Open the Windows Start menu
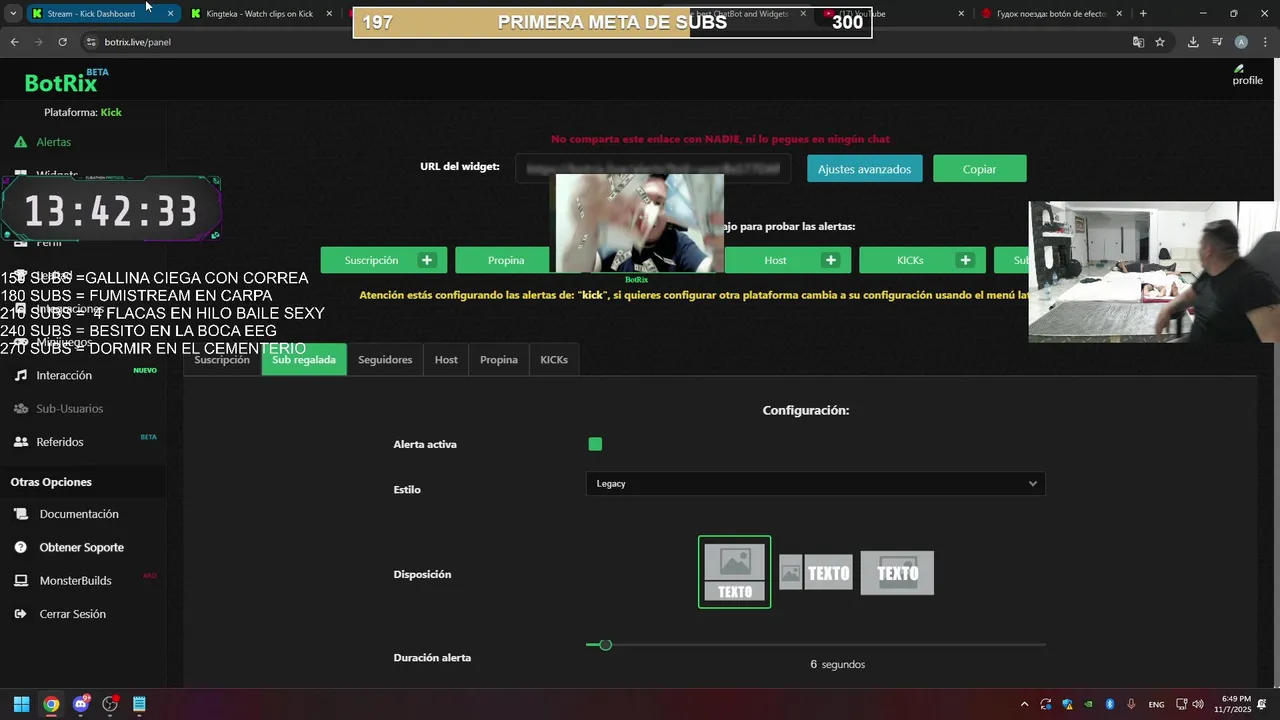This screenshot has height=720, width=1280. [21, 704]
